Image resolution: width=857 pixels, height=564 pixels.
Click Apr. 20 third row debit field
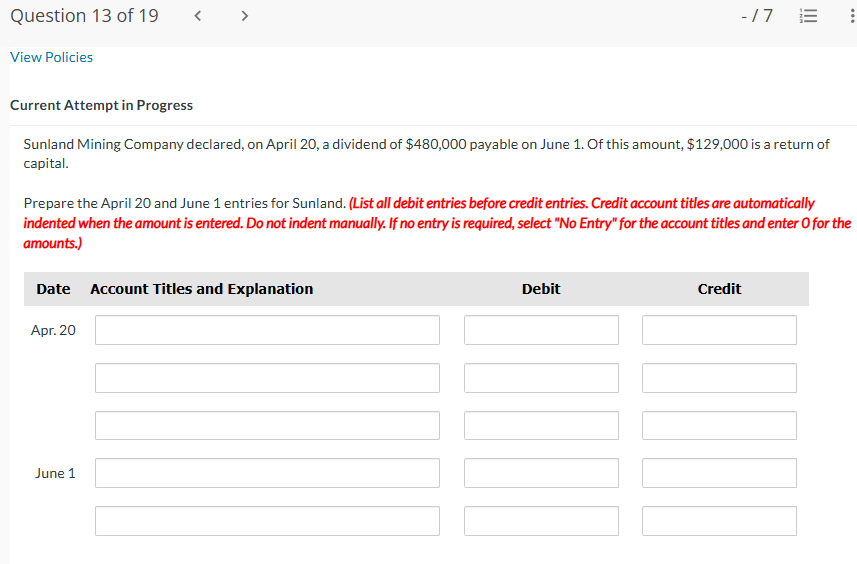tap(541, 426)
